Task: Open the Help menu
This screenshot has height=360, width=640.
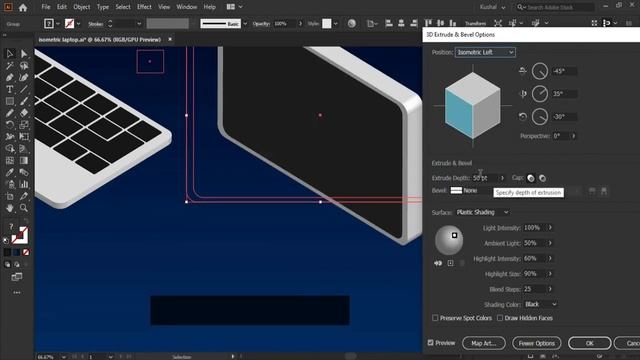Action: point(209,7)
